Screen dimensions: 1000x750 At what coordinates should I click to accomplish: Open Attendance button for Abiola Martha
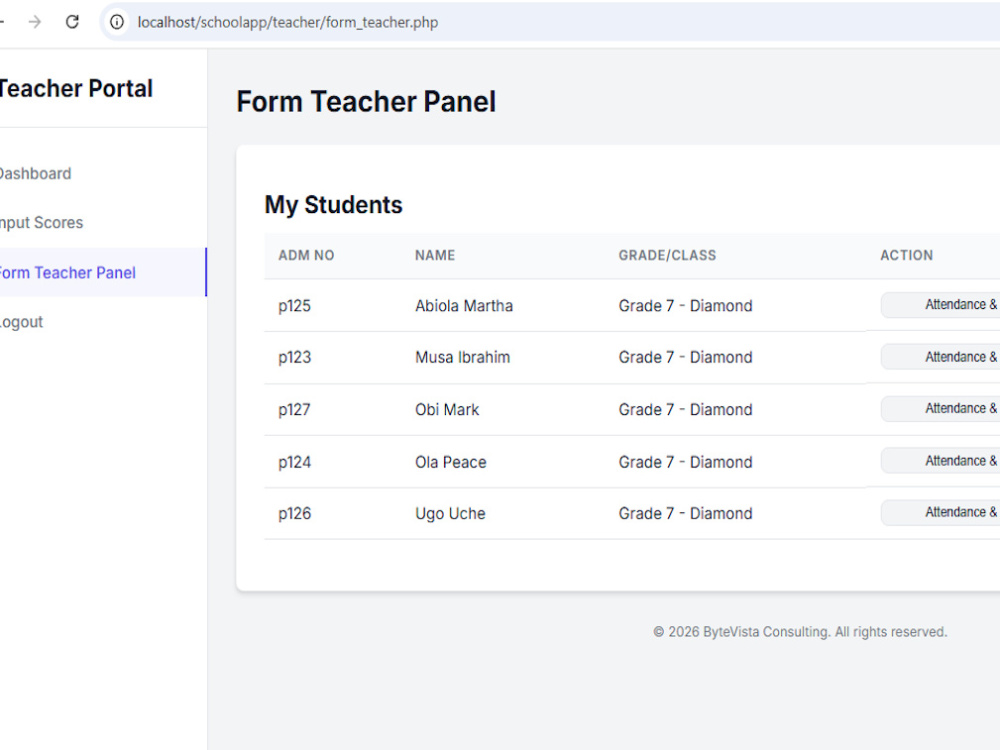click(x=940, y=305)
